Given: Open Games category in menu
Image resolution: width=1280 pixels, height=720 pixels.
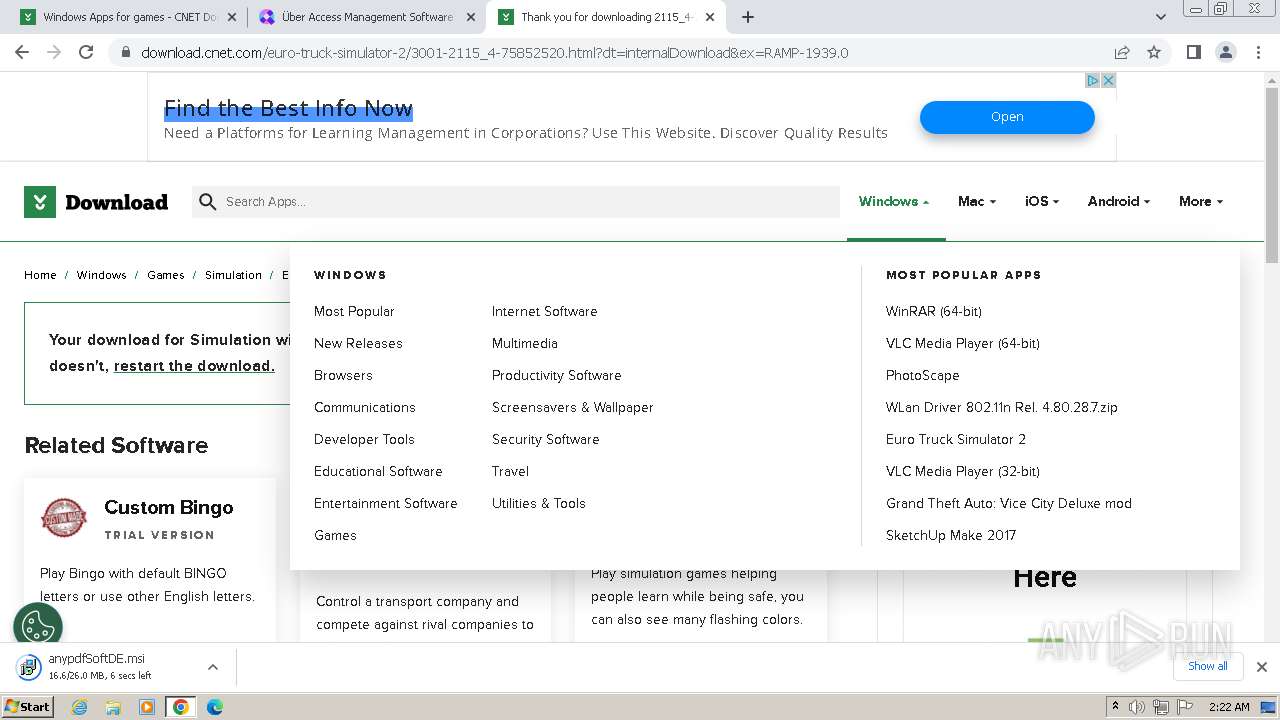Looking at the screenshot, I should 335,535.
